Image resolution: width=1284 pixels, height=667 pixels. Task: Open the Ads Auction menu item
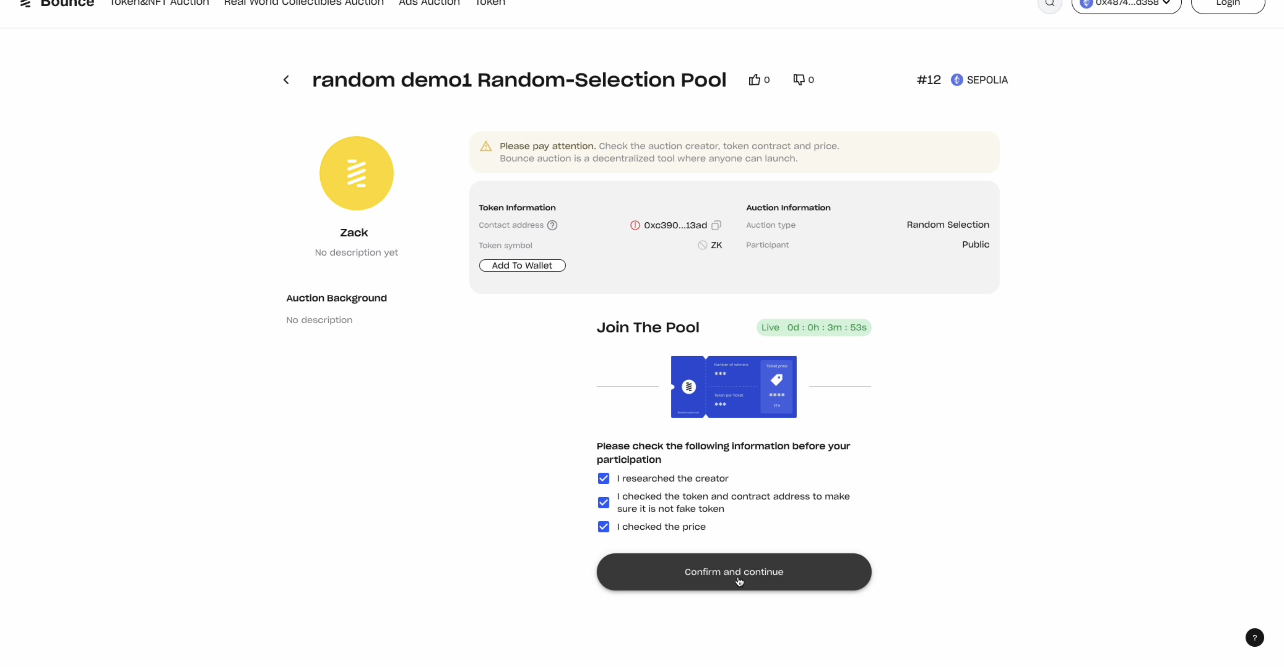429,3
